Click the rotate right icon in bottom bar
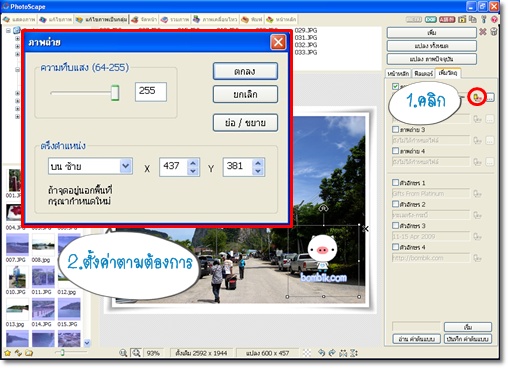508x368 pixels. coord(332,353)
